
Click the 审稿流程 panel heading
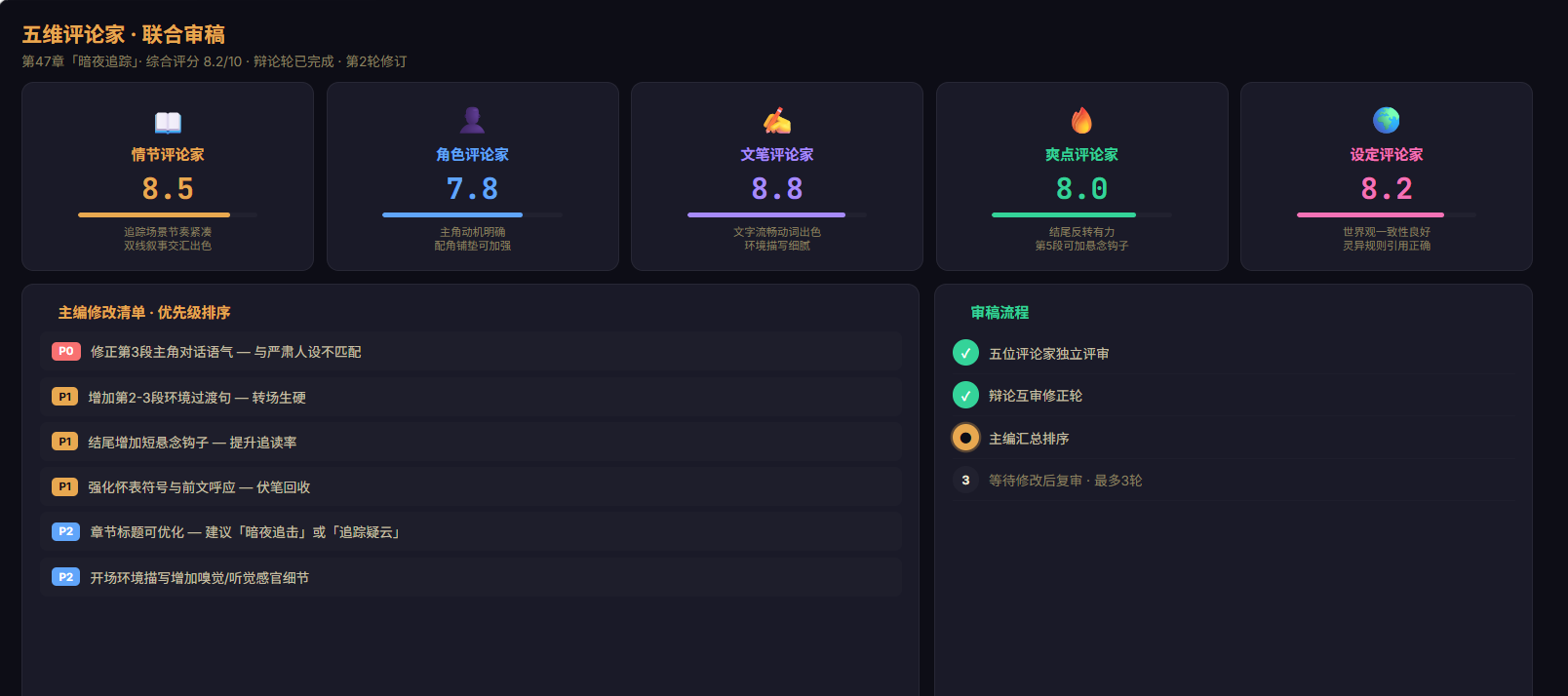[1000, 313]
